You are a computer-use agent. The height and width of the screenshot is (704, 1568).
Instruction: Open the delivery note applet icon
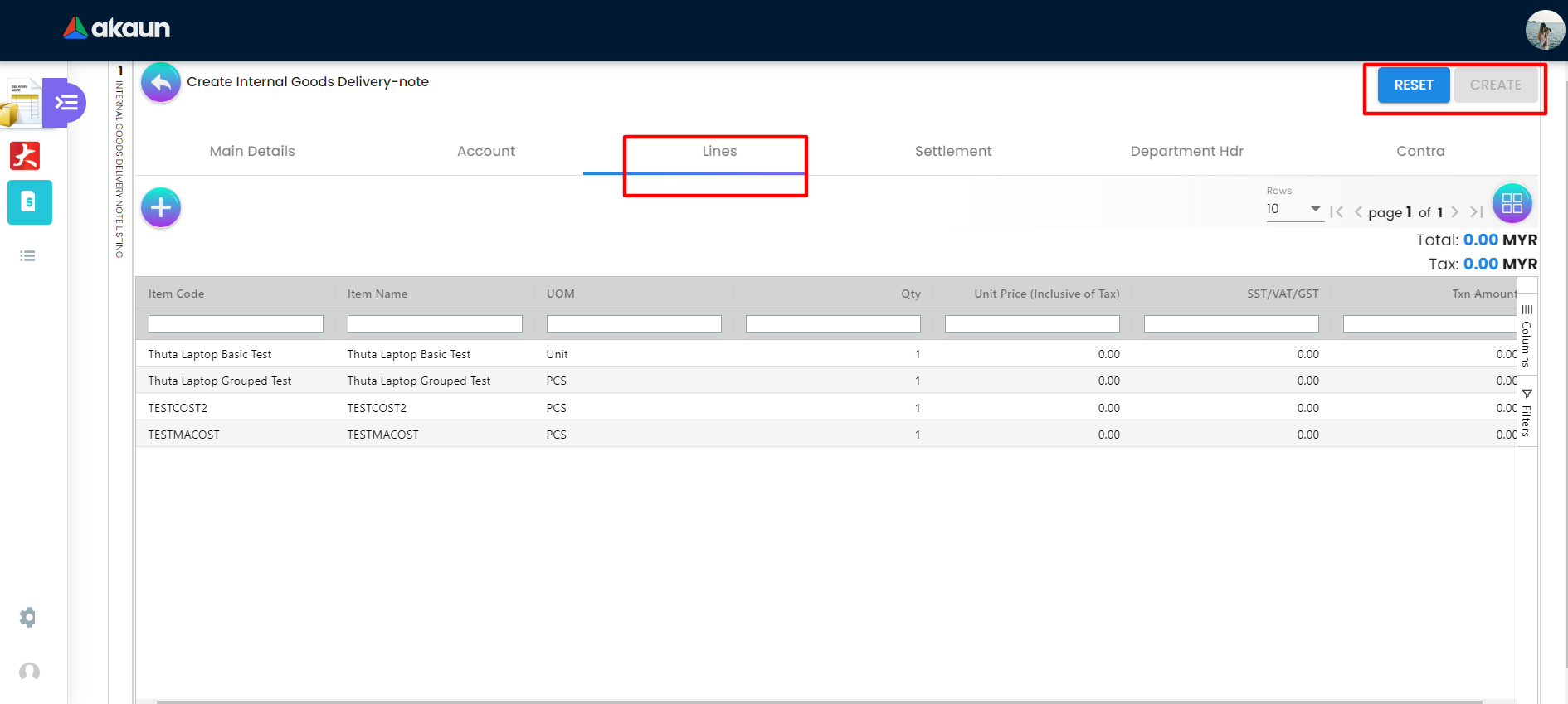22,103
